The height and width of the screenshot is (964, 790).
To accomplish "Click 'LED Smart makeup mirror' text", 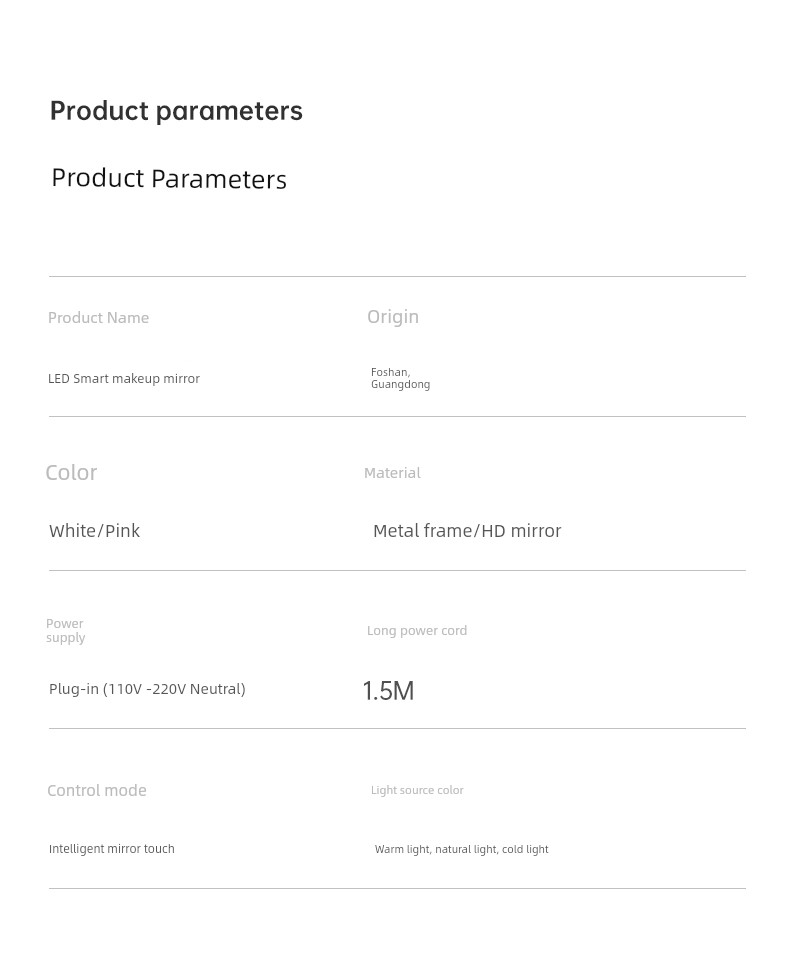I will pyautogui.click(x=124, y=379).
